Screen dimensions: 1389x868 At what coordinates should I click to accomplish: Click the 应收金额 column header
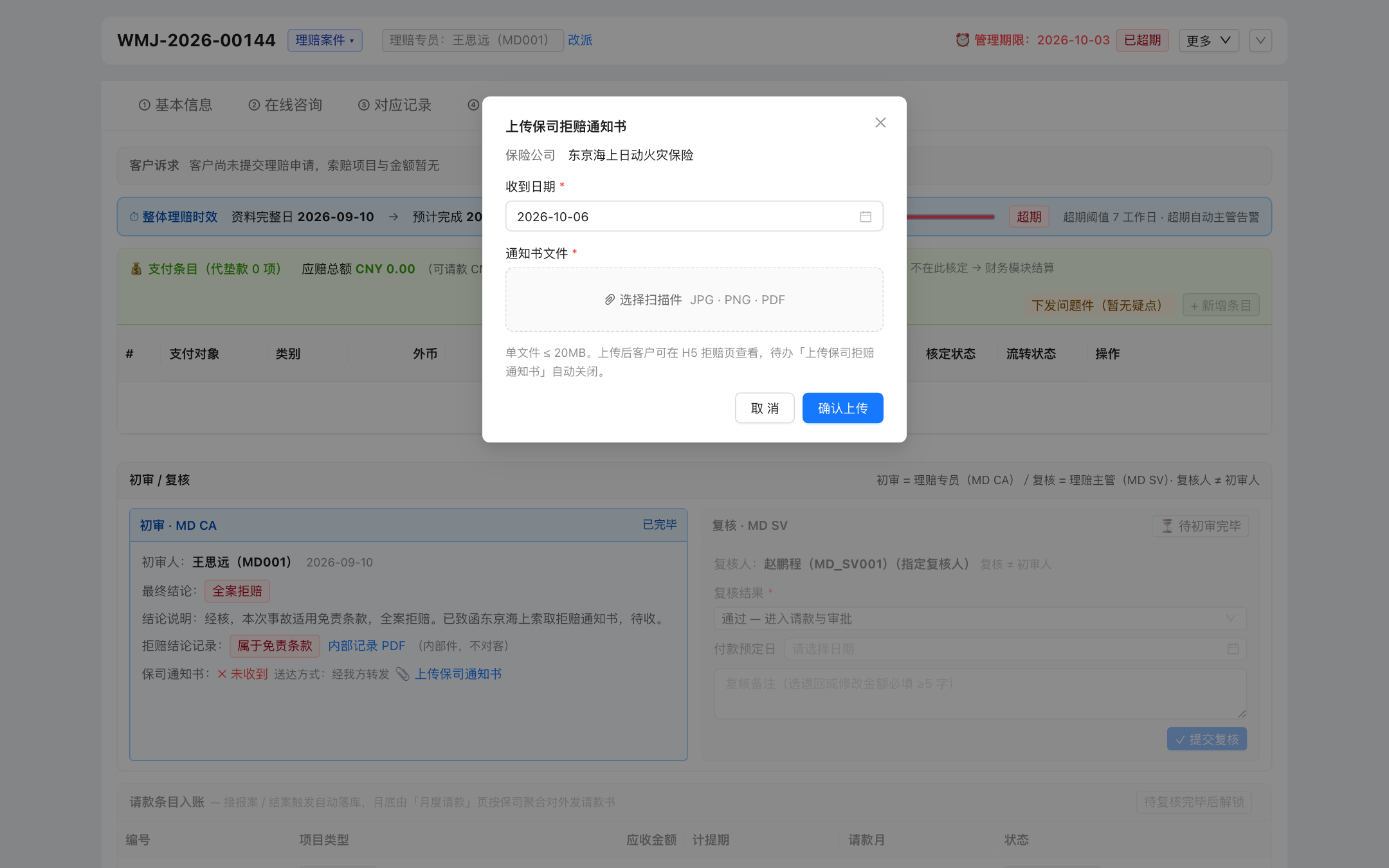coord(651,840)
